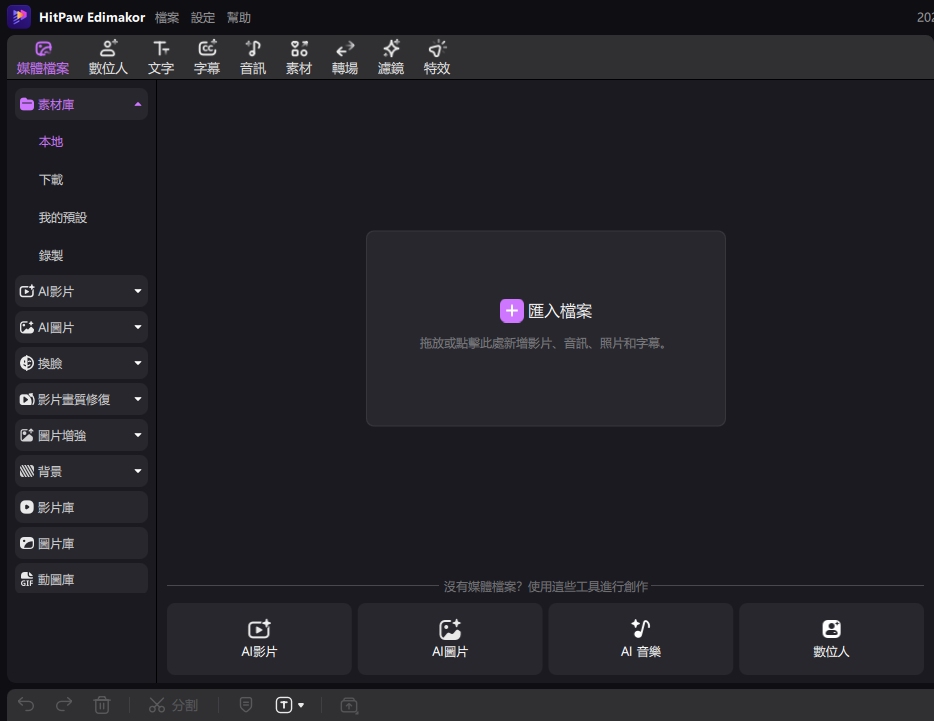This screenshot has width=934, height=721.
Task: Open the 數位人 avatar panel
Action: pos(108,56)
